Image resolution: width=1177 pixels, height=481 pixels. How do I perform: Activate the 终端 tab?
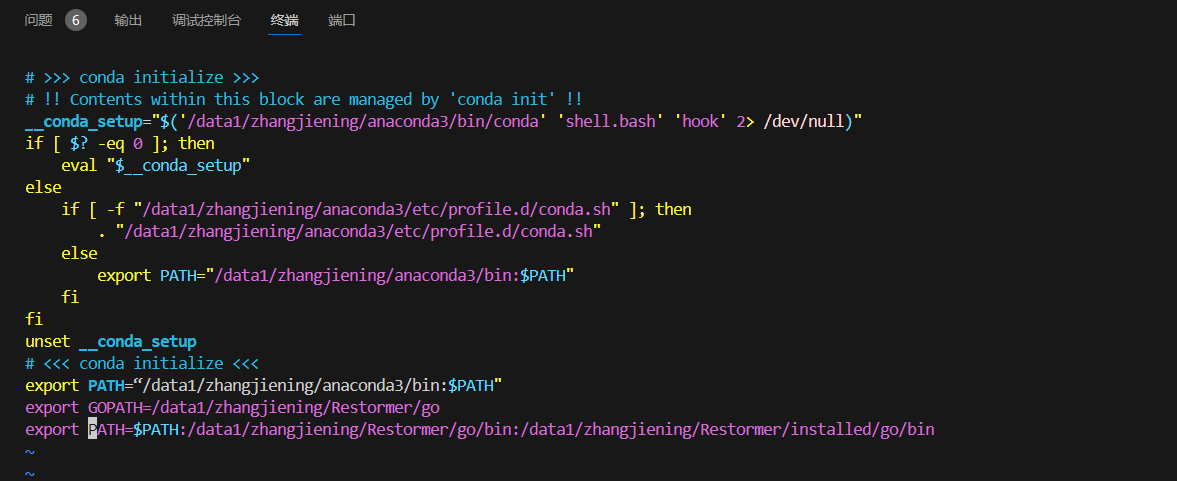tap(284, 20)
